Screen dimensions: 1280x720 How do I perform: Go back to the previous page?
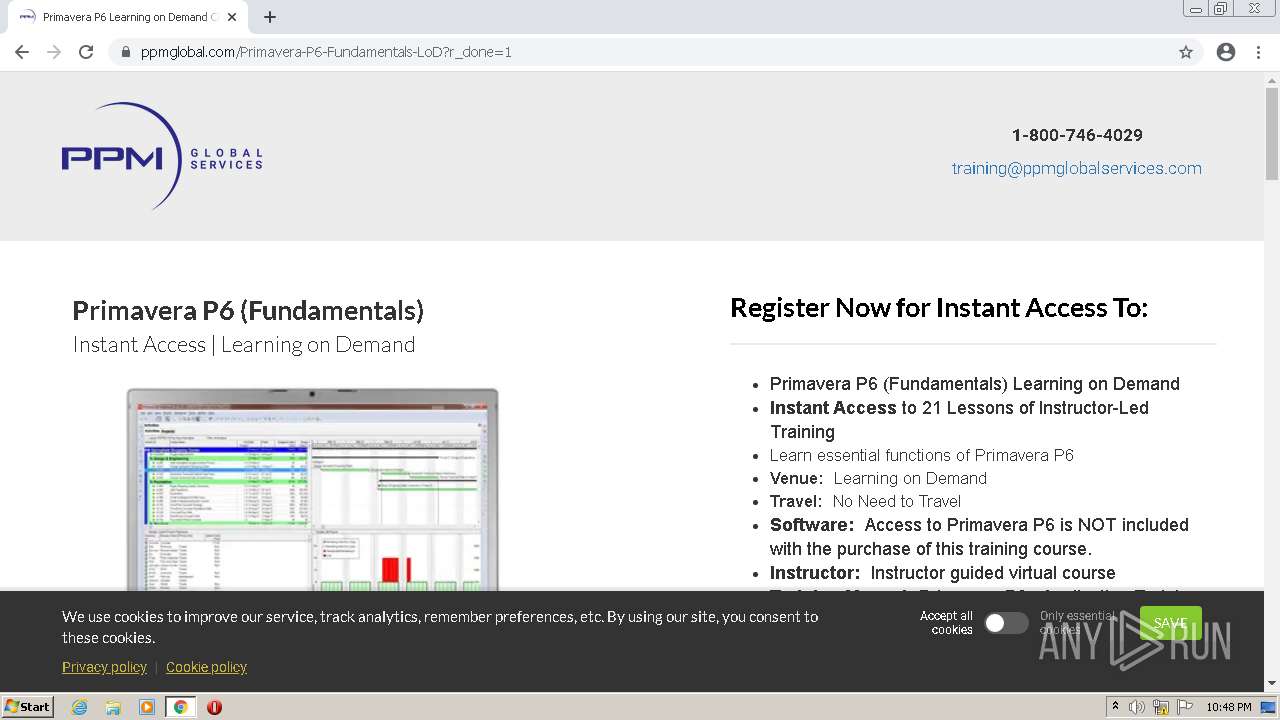(x=22, y=52)
